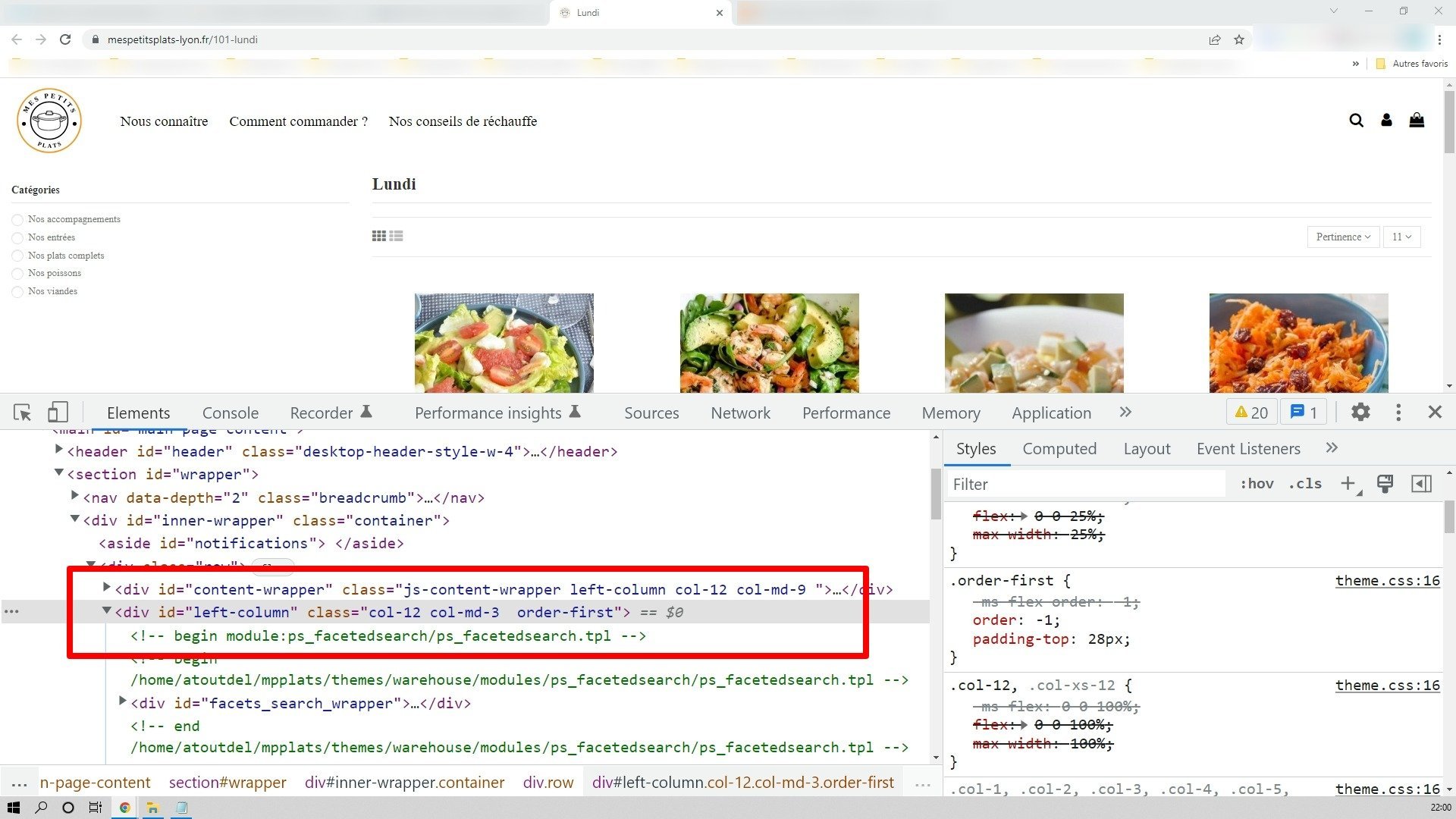
Task: Select the Nos poissons category radio
Action: click(17, 274)
